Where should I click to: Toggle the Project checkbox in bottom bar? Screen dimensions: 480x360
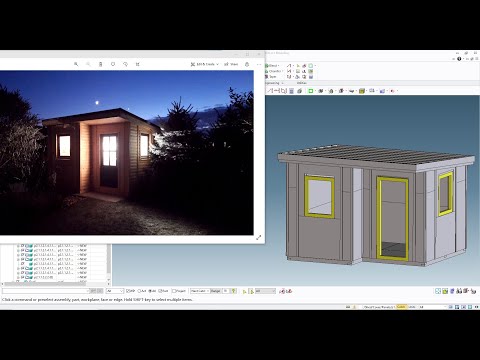[x=174, y=291]
